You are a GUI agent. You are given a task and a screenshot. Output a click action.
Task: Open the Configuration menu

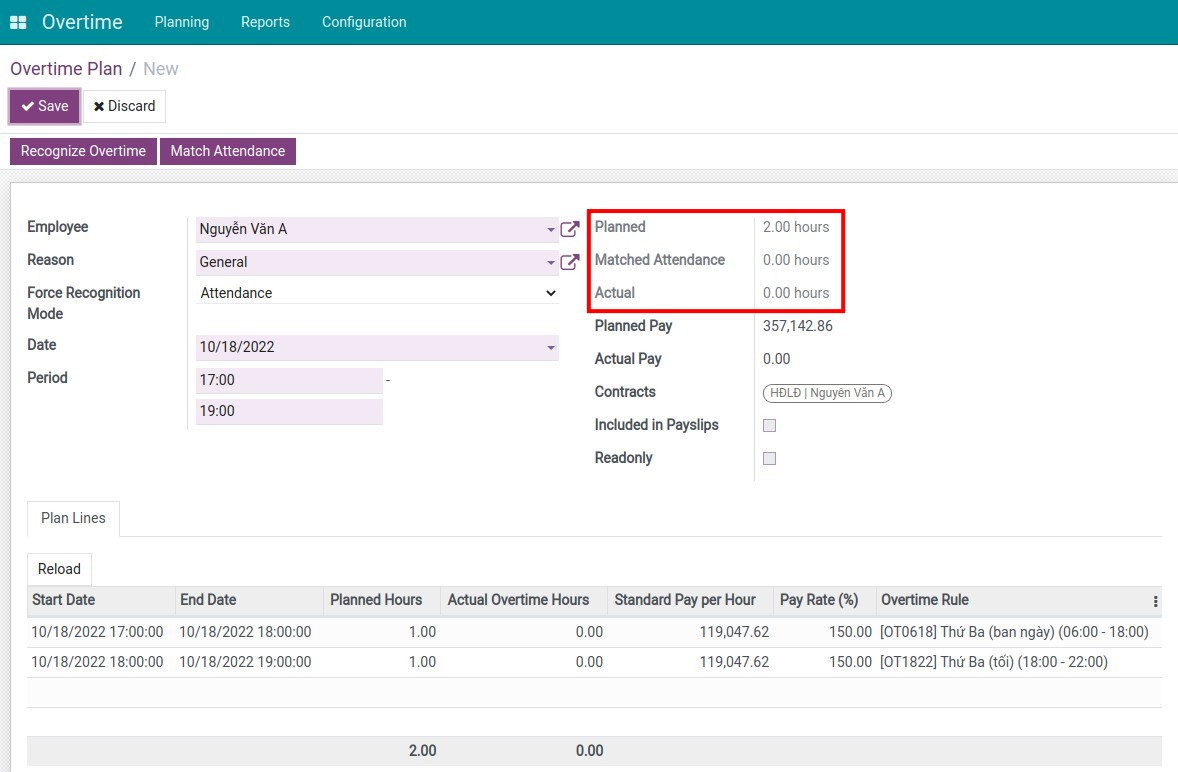point(363,21)
